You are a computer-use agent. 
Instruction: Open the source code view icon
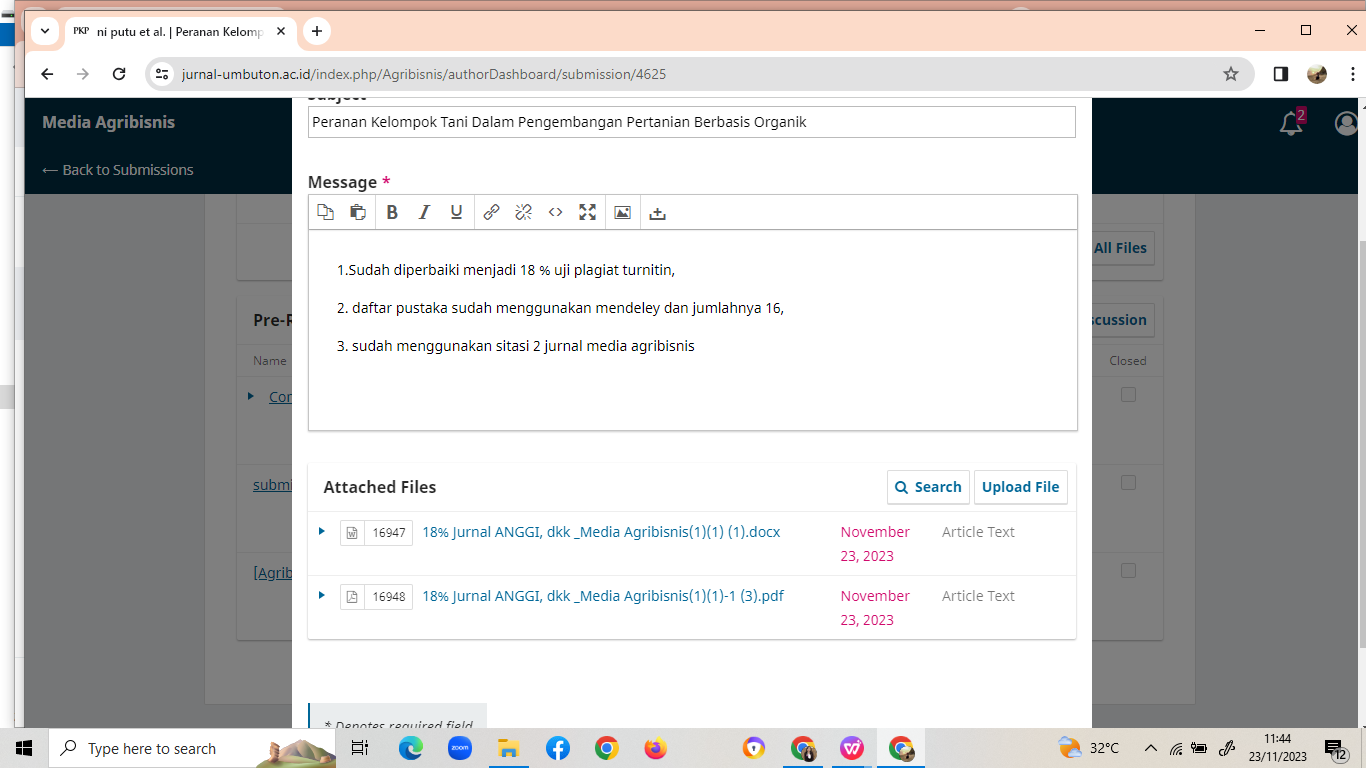coord(555,212)
